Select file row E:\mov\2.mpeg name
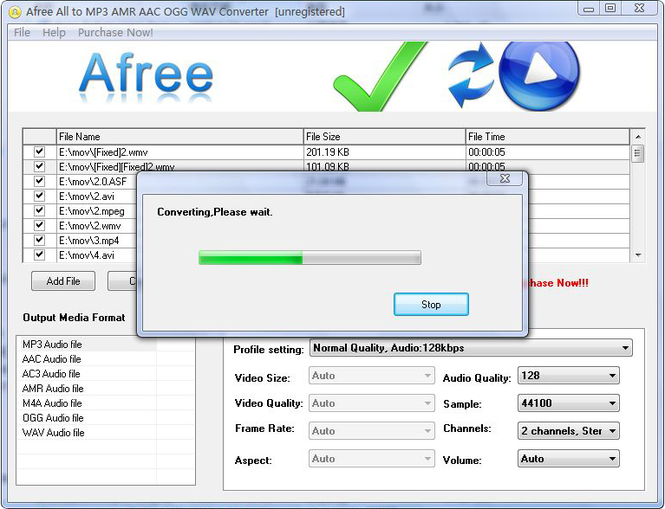This screenshot has height=509, width=665. coord(92,211)
